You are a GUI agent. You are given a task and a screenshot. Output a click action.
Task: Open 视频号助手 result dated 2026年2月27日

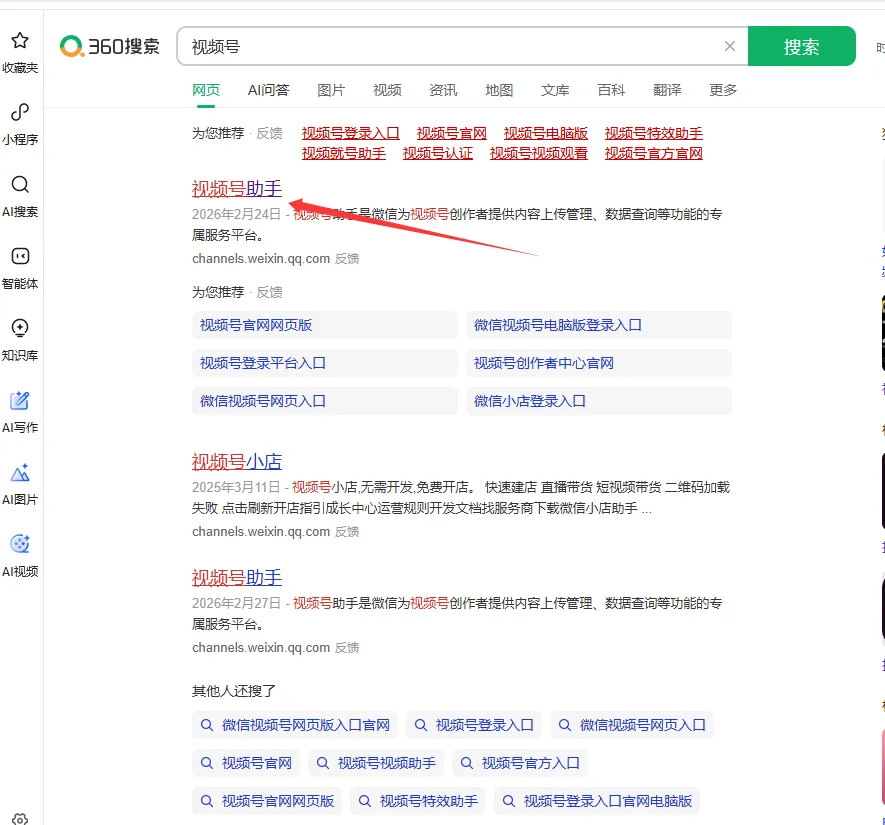(237, 578)
